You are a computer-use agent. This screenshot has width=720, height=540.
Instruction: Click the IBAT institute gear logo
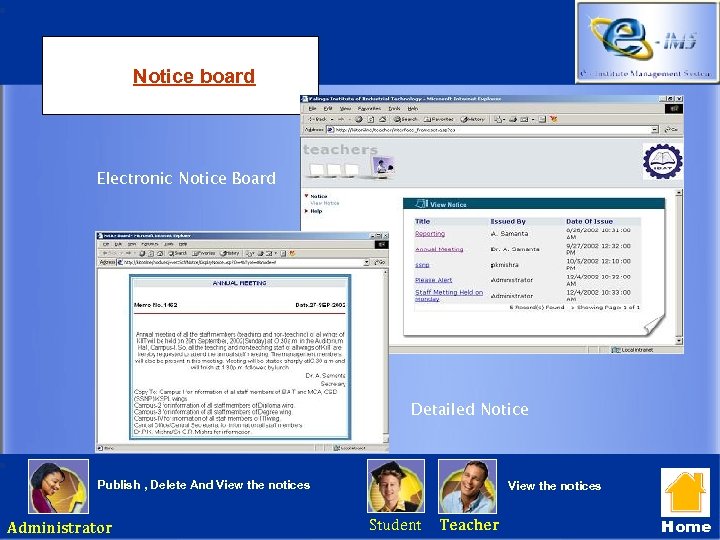pos(663,162)
